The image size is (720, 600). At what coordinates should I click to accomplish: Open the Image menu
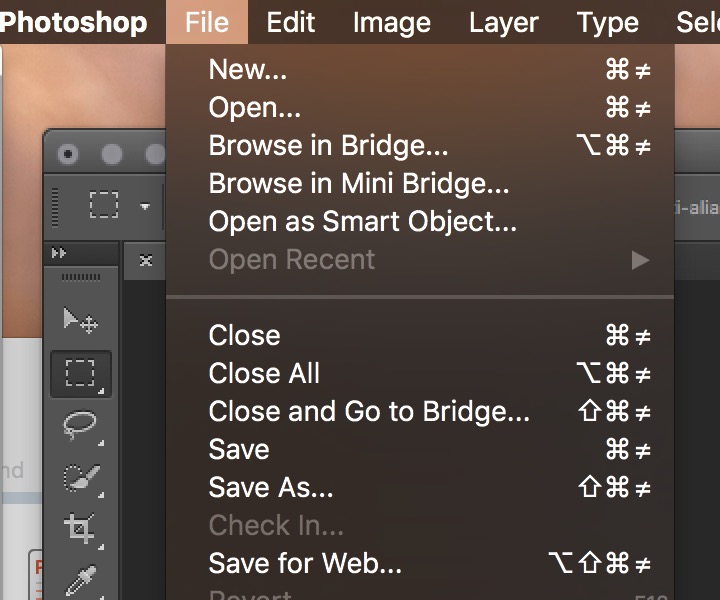click(392, 22)
